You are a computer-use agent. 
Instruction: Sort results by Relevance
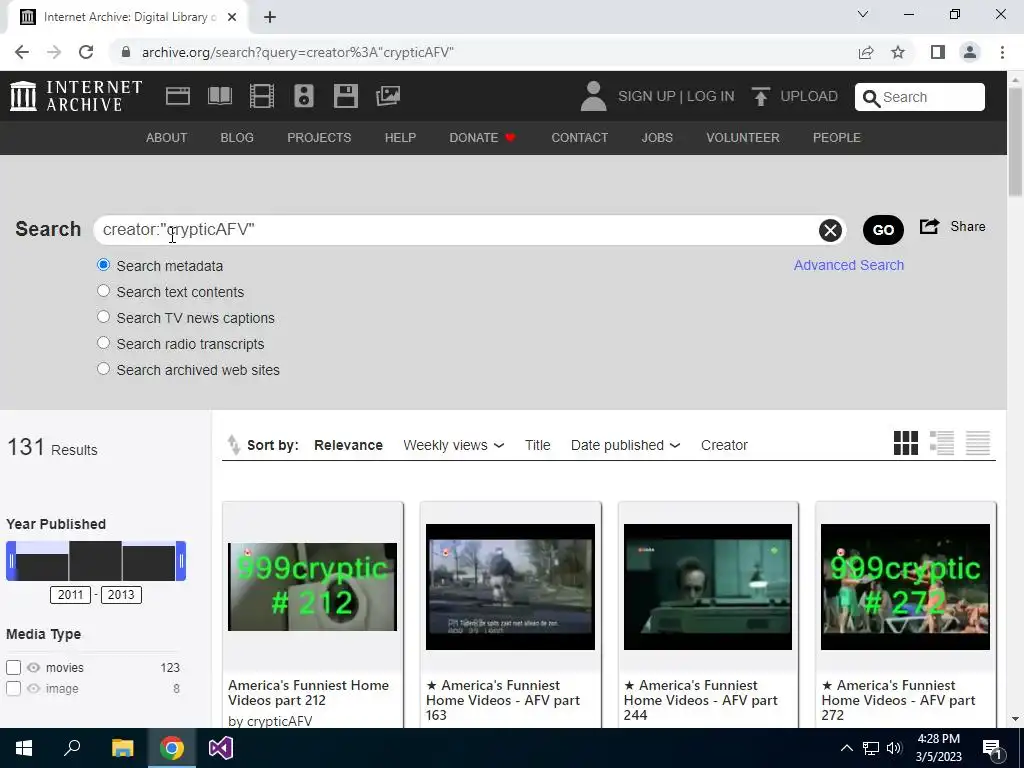tap(348, 445)
